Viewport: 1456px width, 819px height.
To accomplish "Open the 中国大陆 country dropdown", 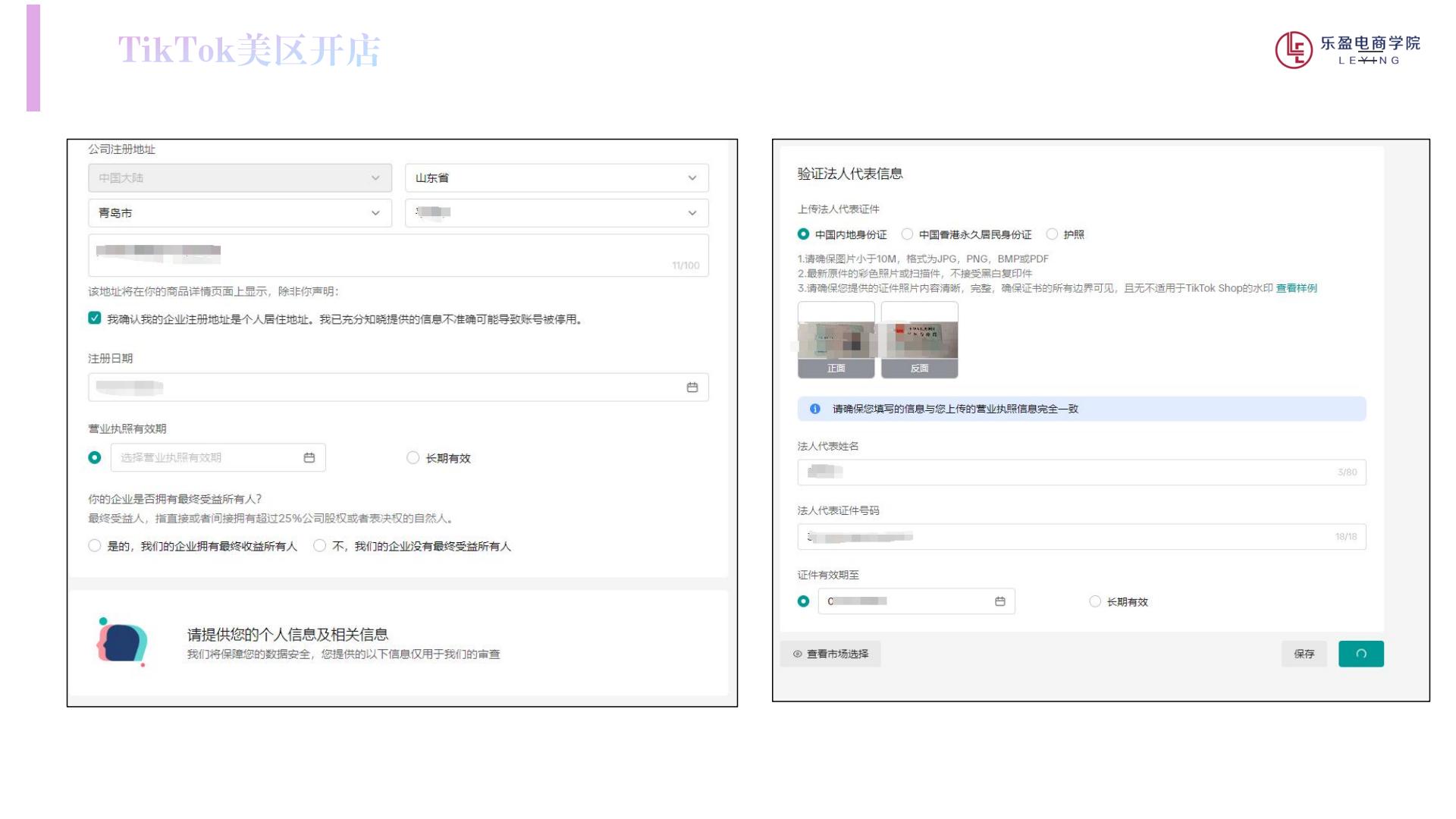I will [240, 177].
